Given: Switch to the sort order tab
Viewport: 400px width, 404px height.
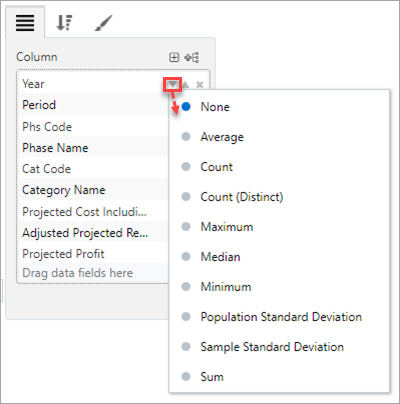Looking at the screenshot, I should (x=64, y=23).
